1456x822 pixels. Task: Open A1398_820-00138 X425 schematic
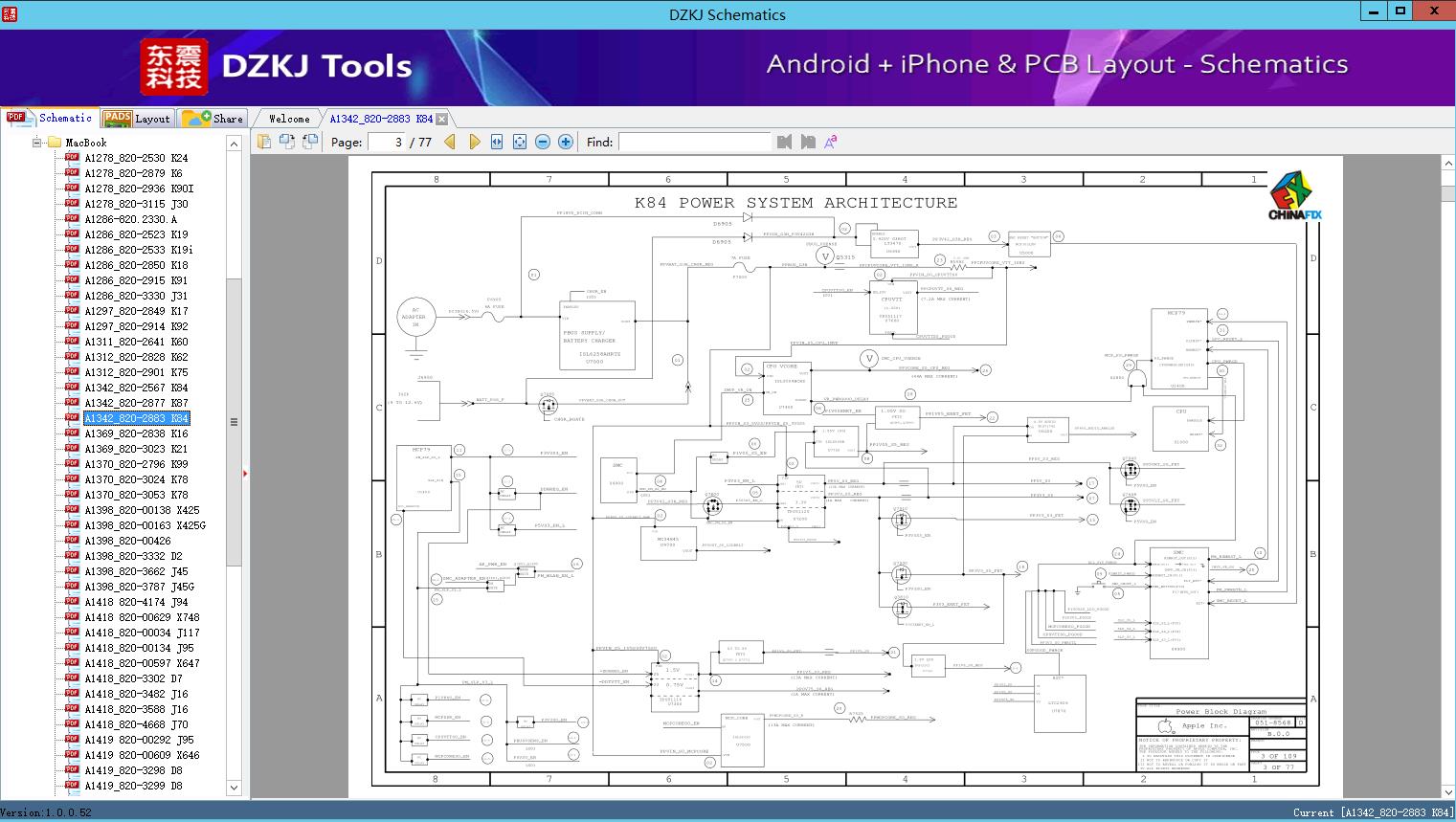pos(142,510)
